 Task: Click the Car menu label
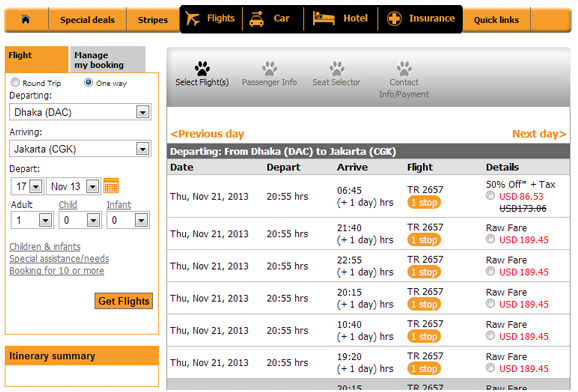click(281, 18)
